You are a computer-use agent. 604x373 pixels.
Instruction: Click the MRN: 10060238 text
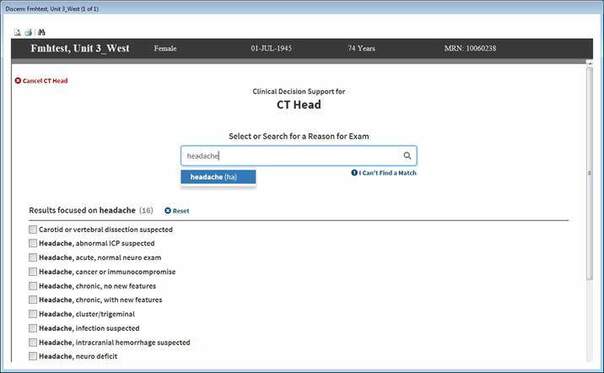pos(470,48)
